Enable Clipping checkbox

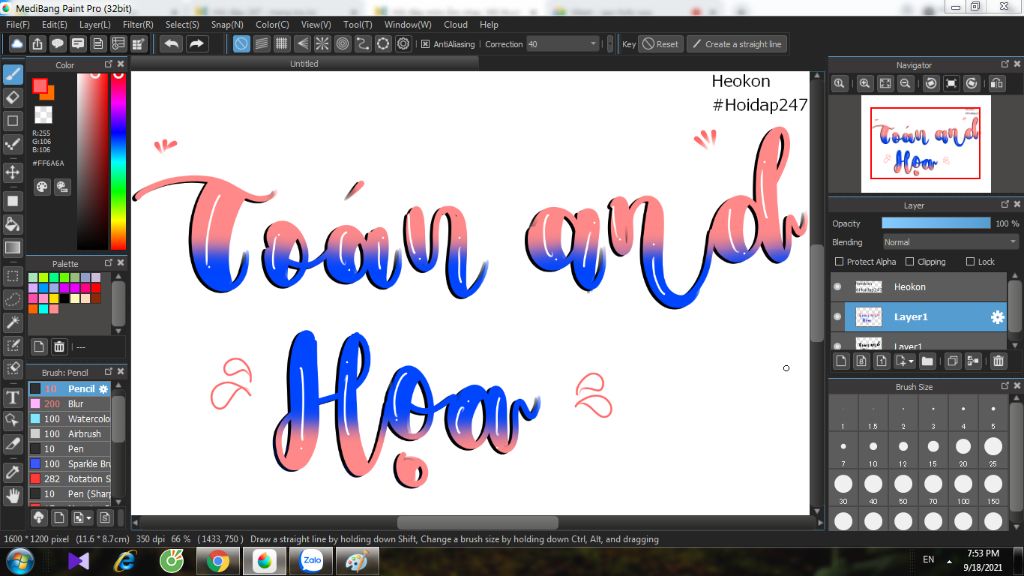[x=910, y=262]
